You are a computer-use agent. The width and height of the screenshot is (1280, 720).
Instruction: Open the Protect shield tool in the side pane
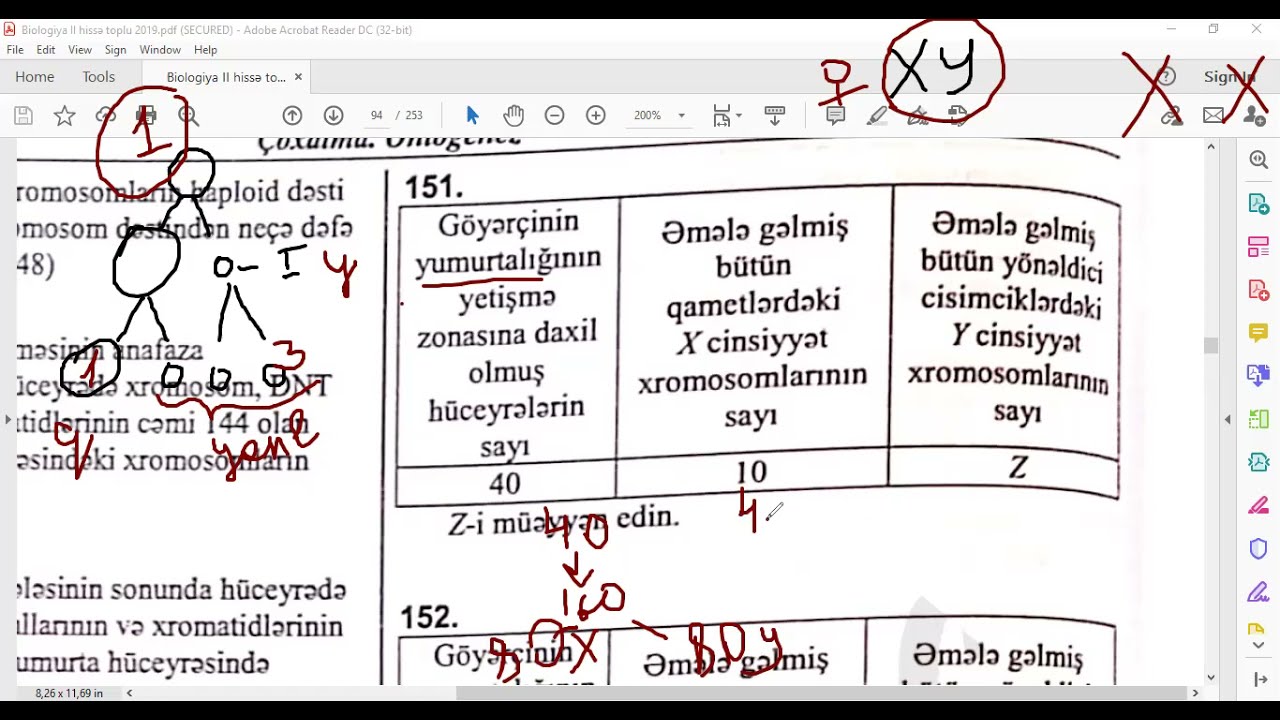[1258, 548]
